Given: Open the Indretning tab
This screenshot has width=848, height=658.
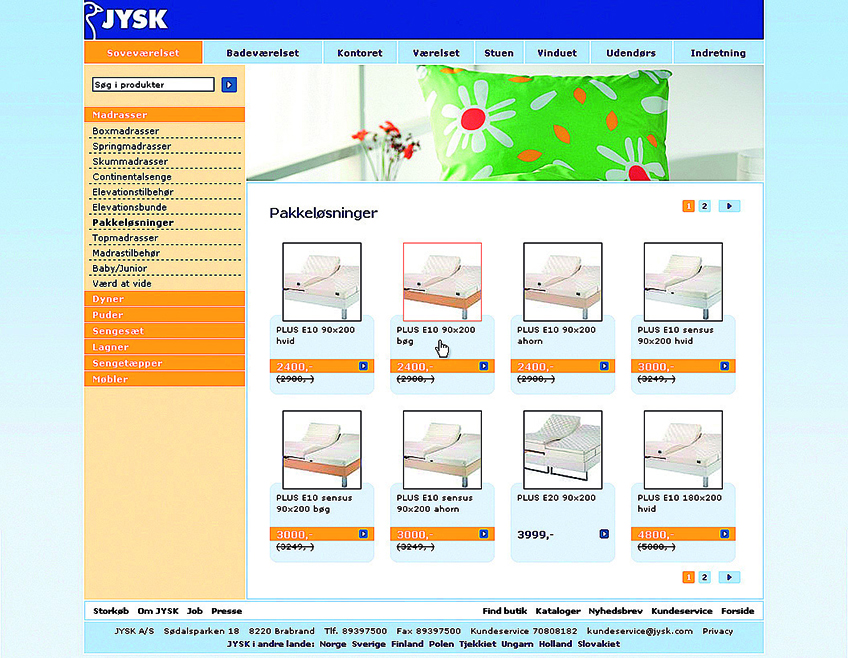Looking at the screenshot, I should point(718,53).
